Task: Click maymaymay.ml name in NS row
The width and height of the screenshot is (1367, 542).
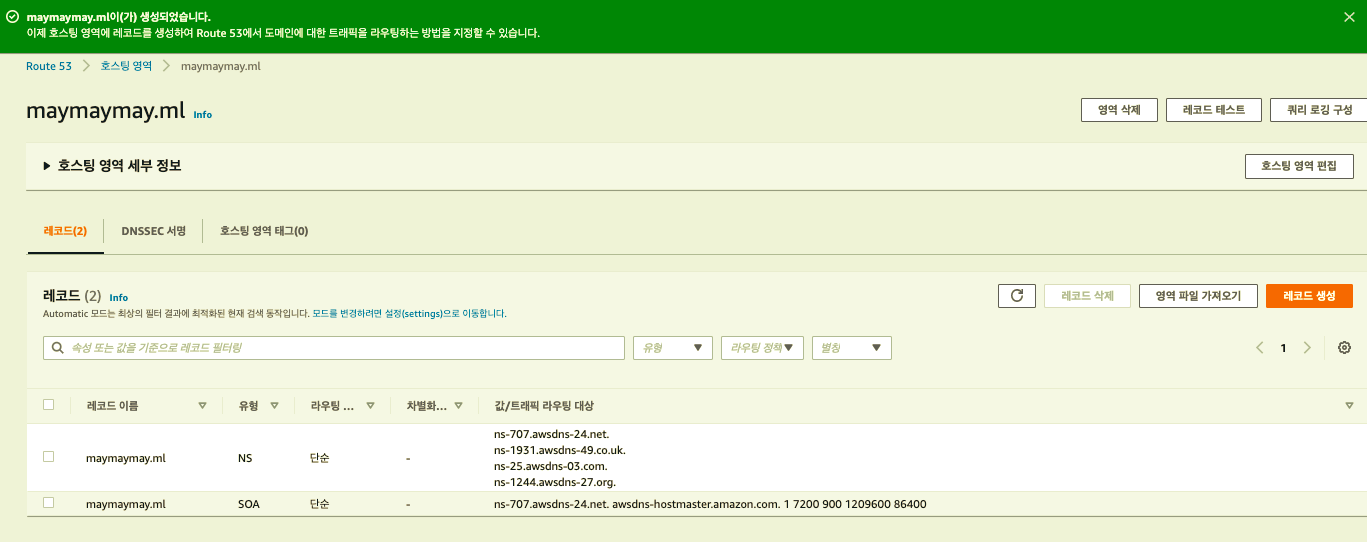Action: (126, 458)
